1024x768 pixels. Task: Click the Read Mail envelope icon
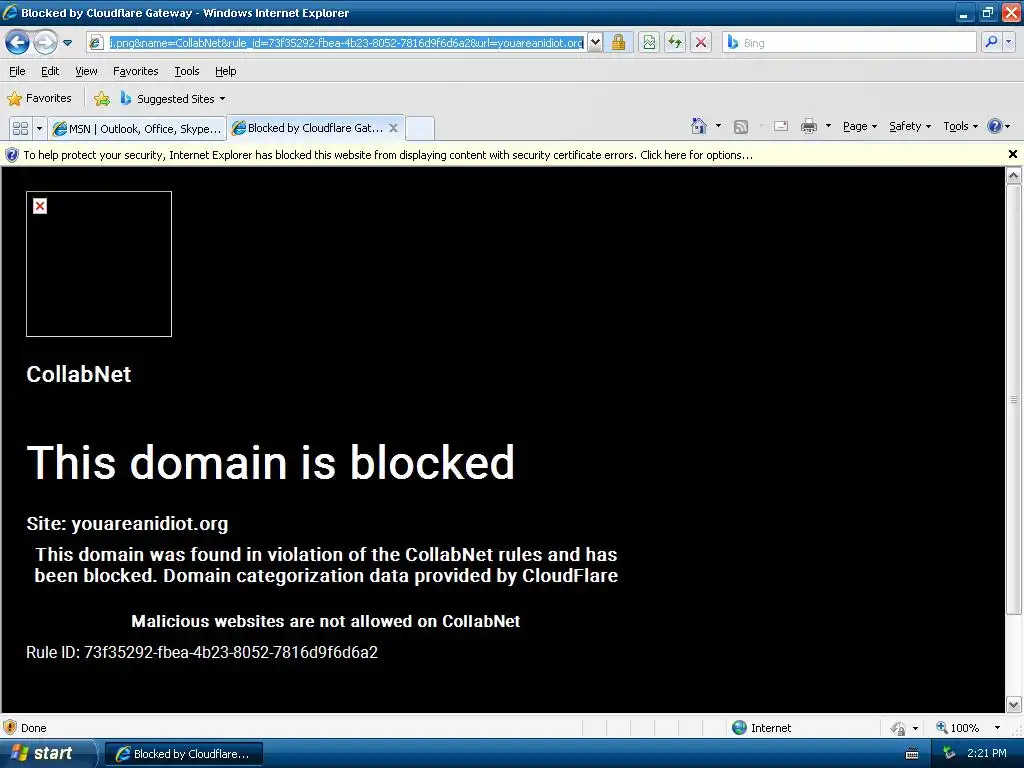point(780,126)
